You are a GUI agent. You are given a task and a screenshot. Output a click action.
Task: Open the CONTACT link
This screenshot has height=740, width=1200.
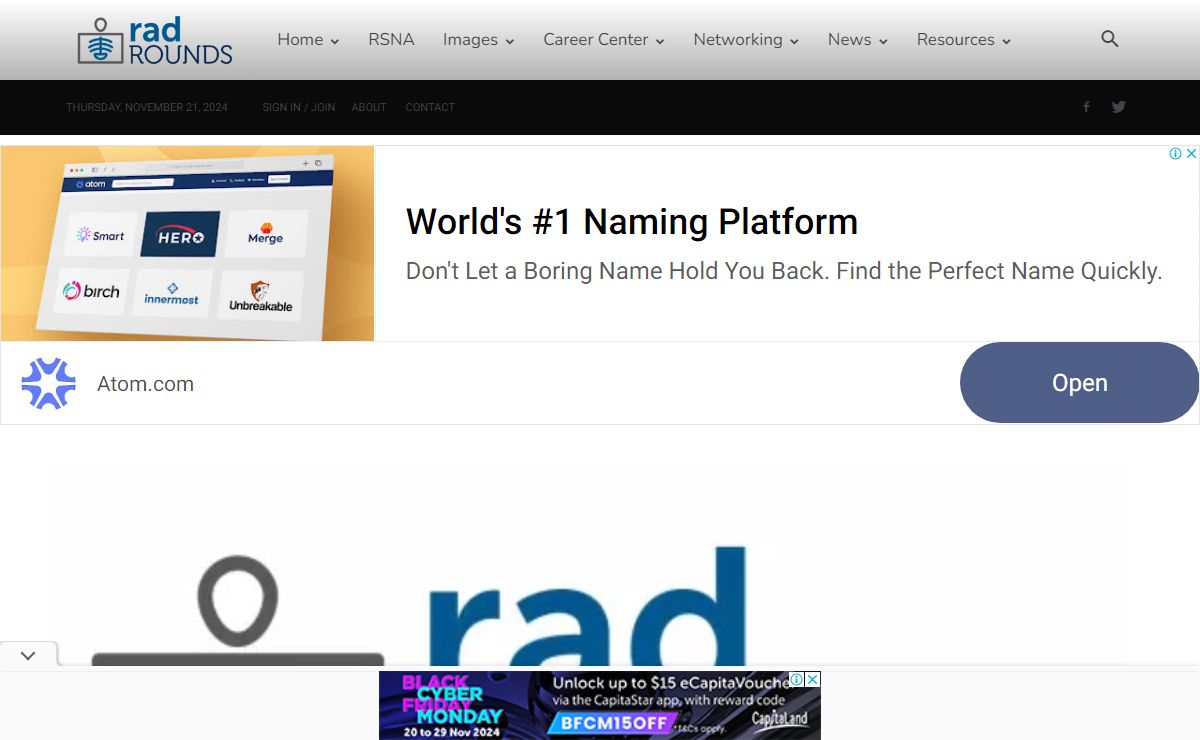(430, 107)
